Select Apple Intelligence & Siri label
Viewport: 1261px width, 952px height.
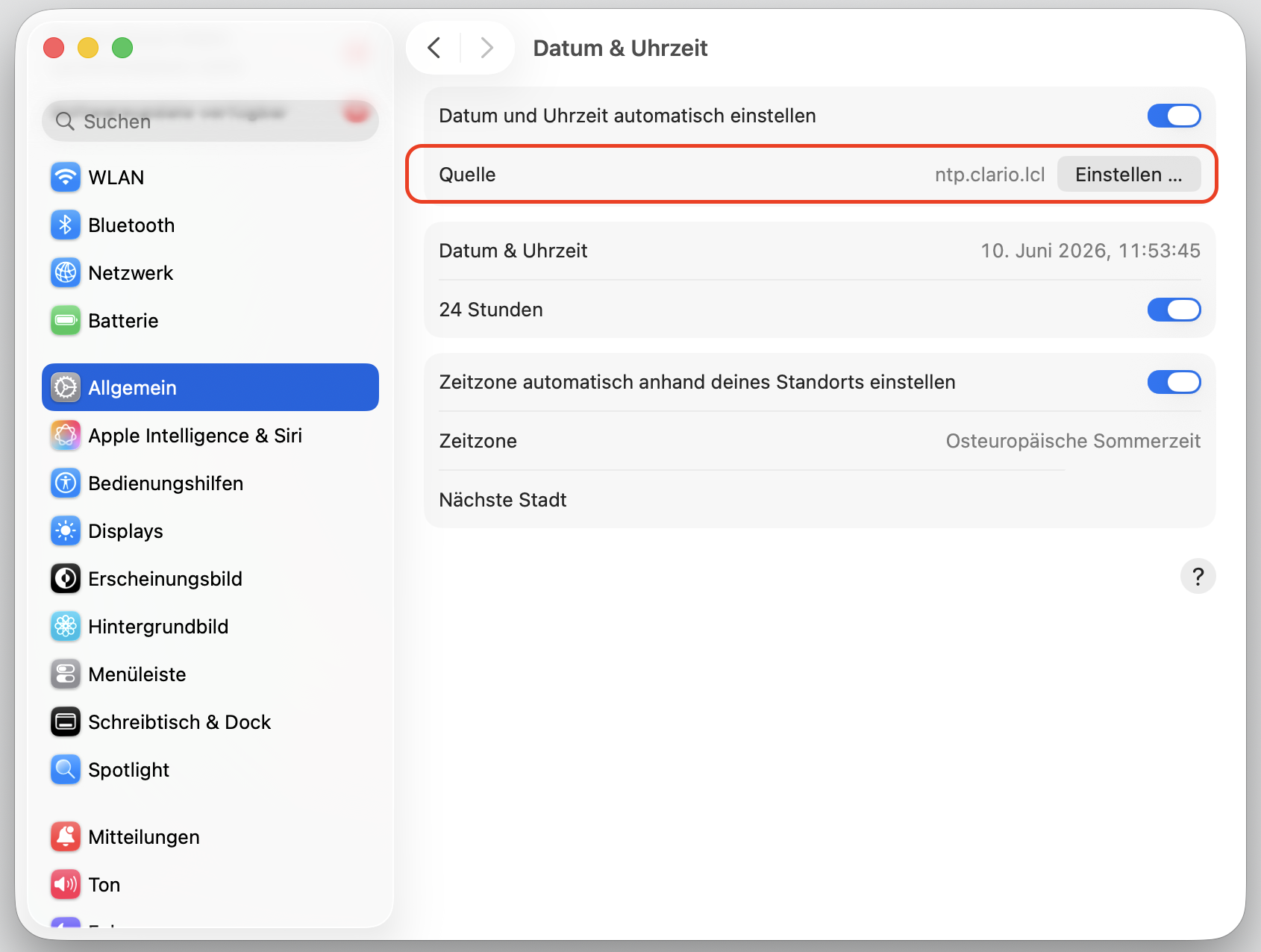coord(195,436)
